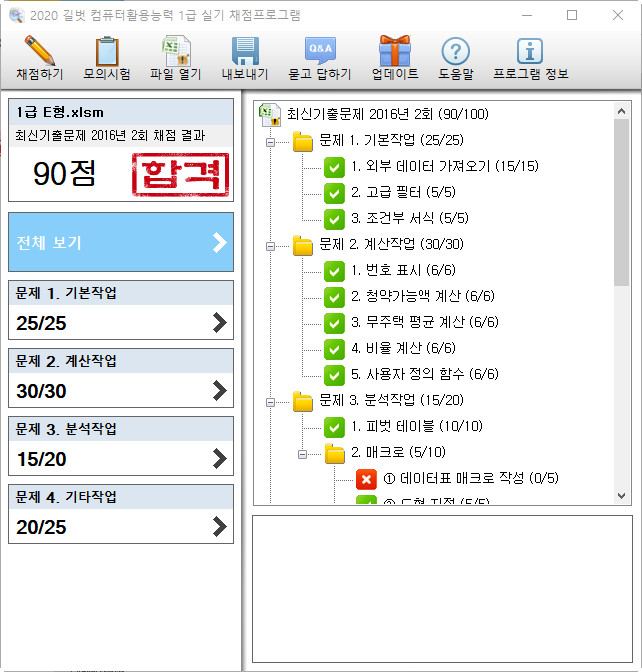Select 문제 4. 기타작업 20/25 panel
Screen dimensions: 642x672
(121, 514)
